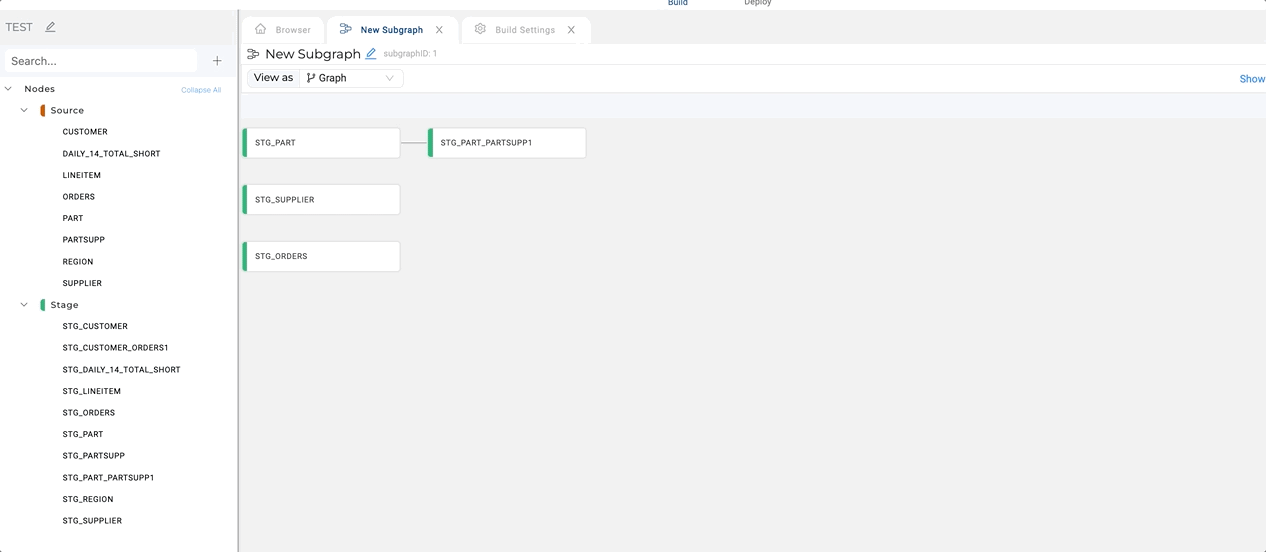Select the STG_PART_PARTSUPP1 graph node
The image size is (1266, 552).
[507, 143]
